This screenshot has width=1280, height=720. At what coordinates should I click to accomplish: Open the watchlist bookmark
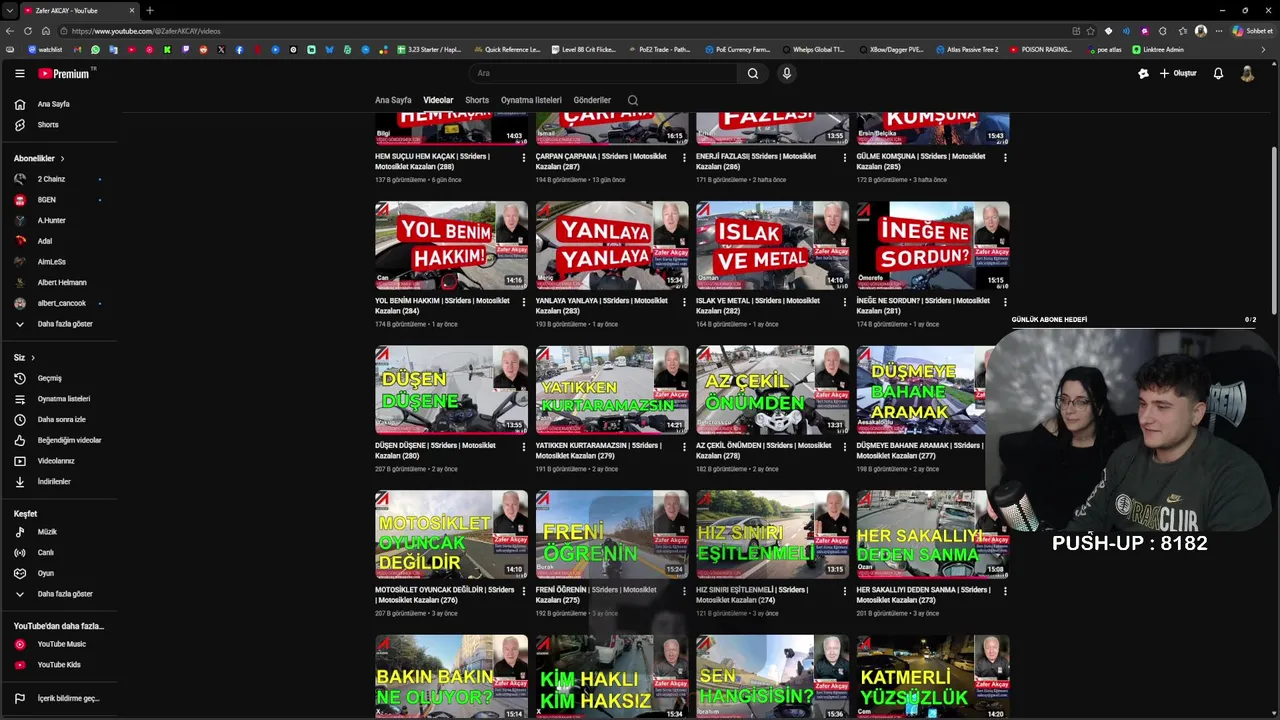point(45,49)
